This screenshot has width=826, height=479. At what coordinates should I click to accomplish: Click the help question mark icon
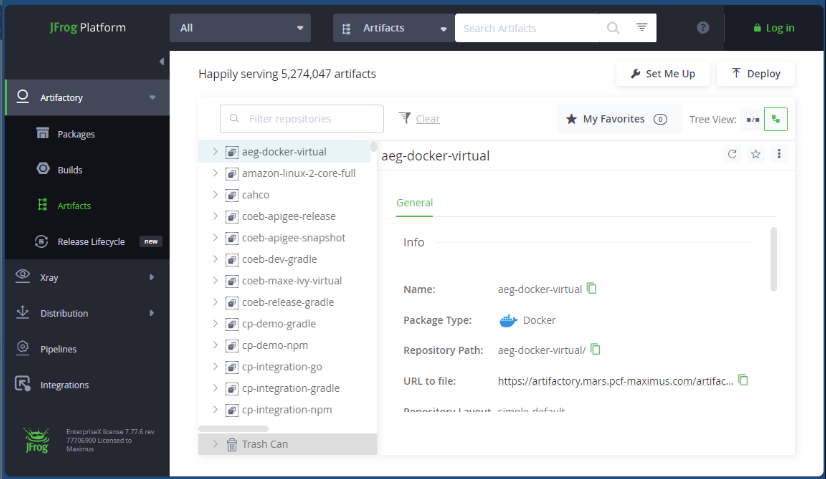[703, 27]
